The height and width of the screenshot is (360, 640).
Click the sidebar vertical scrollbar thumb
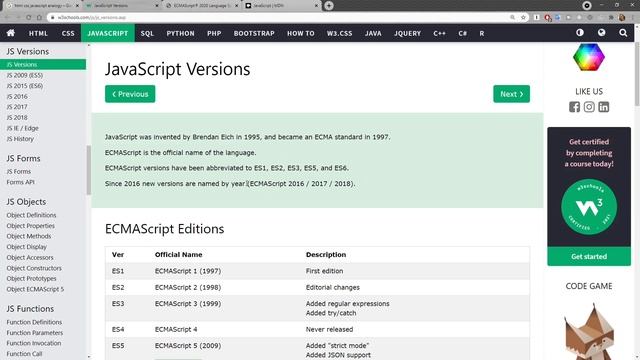pyautogui.click(x=89, y=170)
